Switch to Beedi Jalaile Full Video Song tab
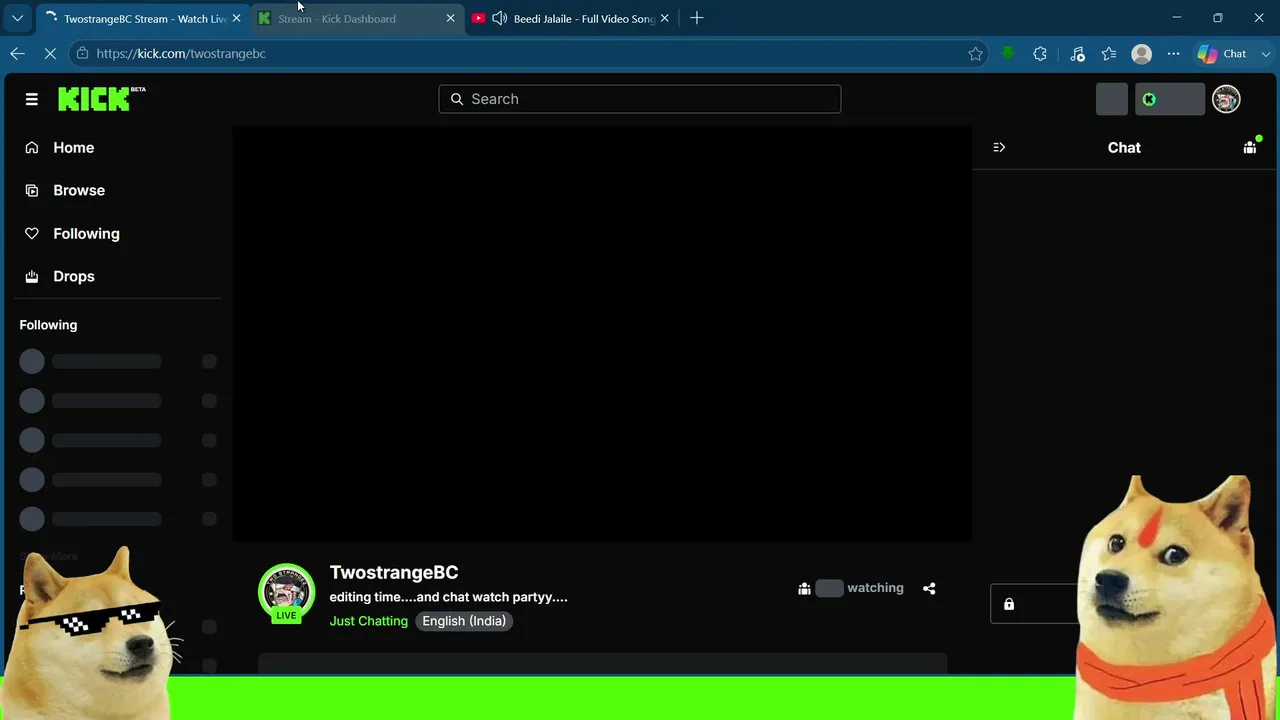This screenshot has height=720, width=1280. pos(571,19)
